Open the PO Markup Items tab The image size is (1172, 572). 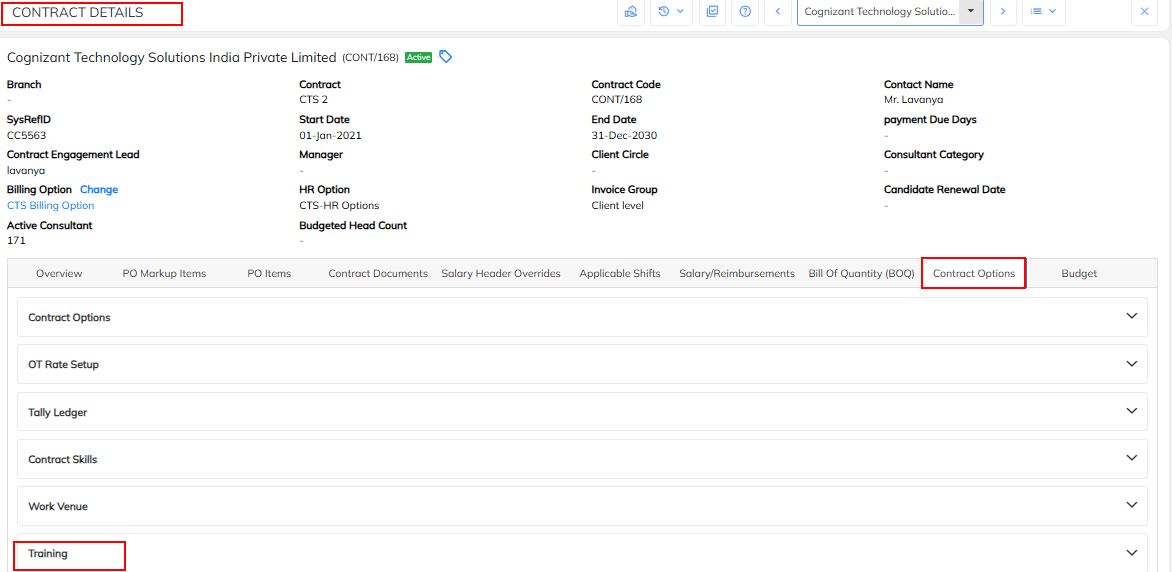tap(164, 274)
